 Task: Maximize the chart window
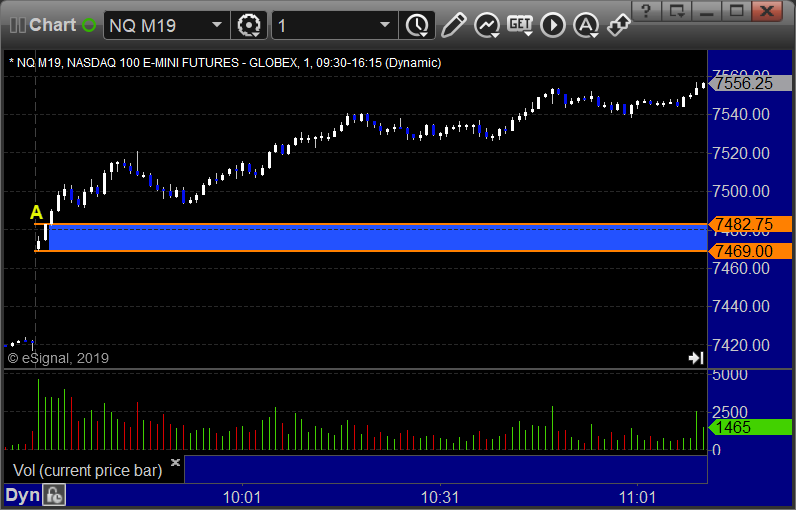click(736, 11)
